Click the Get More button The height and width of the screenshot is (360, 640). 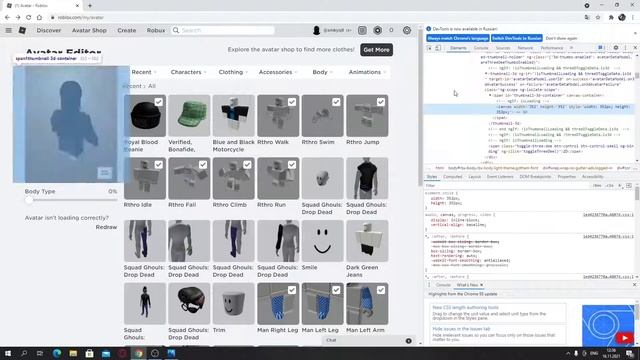tap(376, 50)
